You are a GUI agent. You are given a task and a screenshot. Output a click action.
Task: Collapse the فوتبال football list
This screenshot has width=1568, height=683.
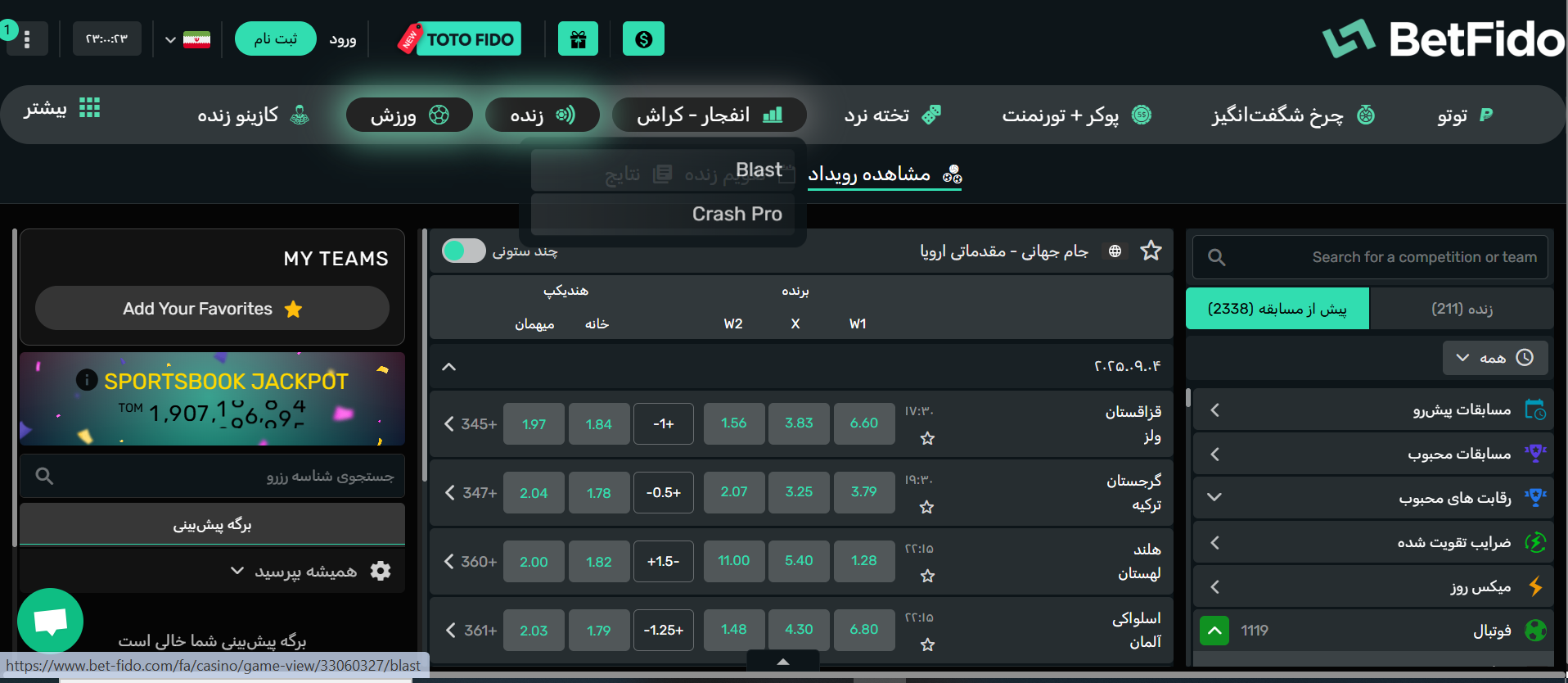coord(1214,631)
